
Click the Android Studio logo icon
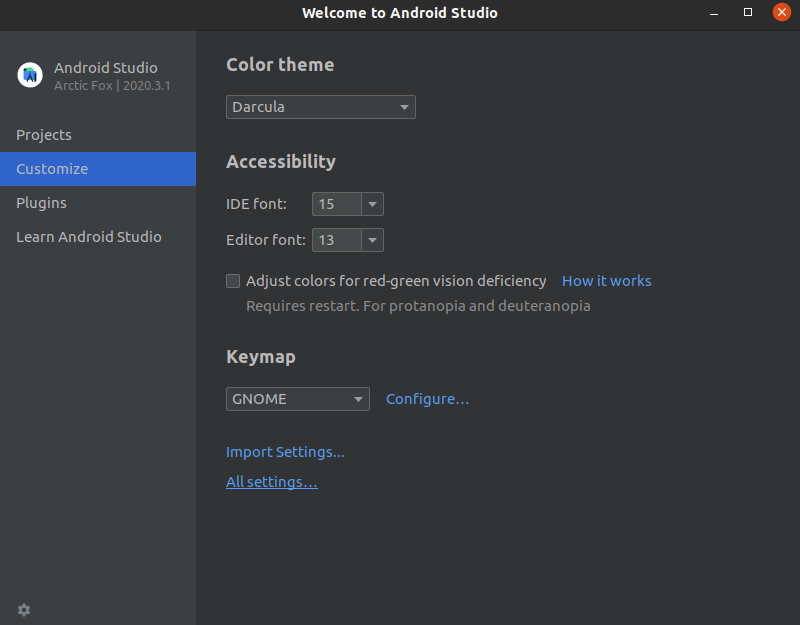pyautogui.click(x=30, y=75)
